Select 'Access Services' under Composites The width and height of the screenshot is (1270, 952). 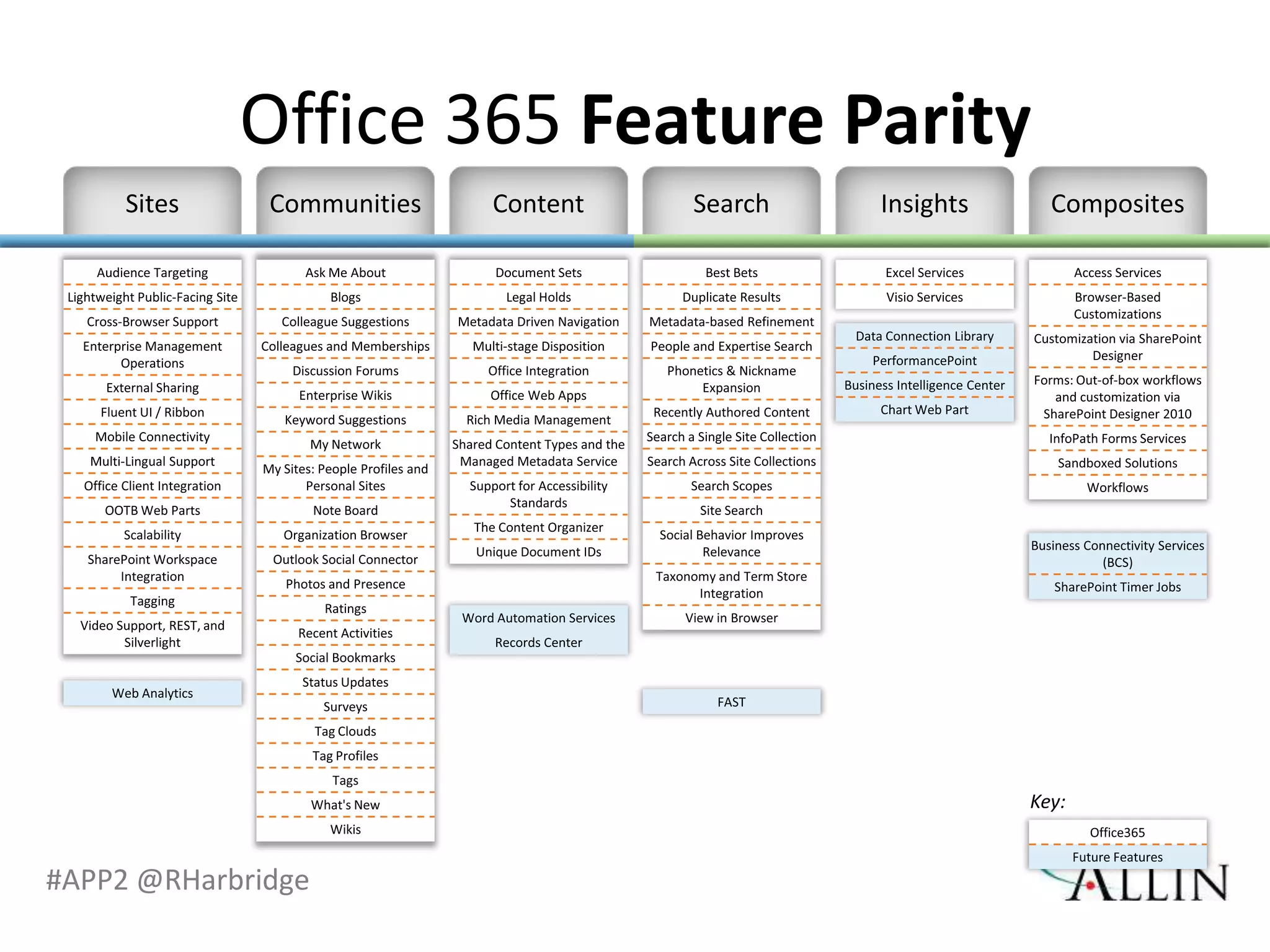[x=1117, y=273]
